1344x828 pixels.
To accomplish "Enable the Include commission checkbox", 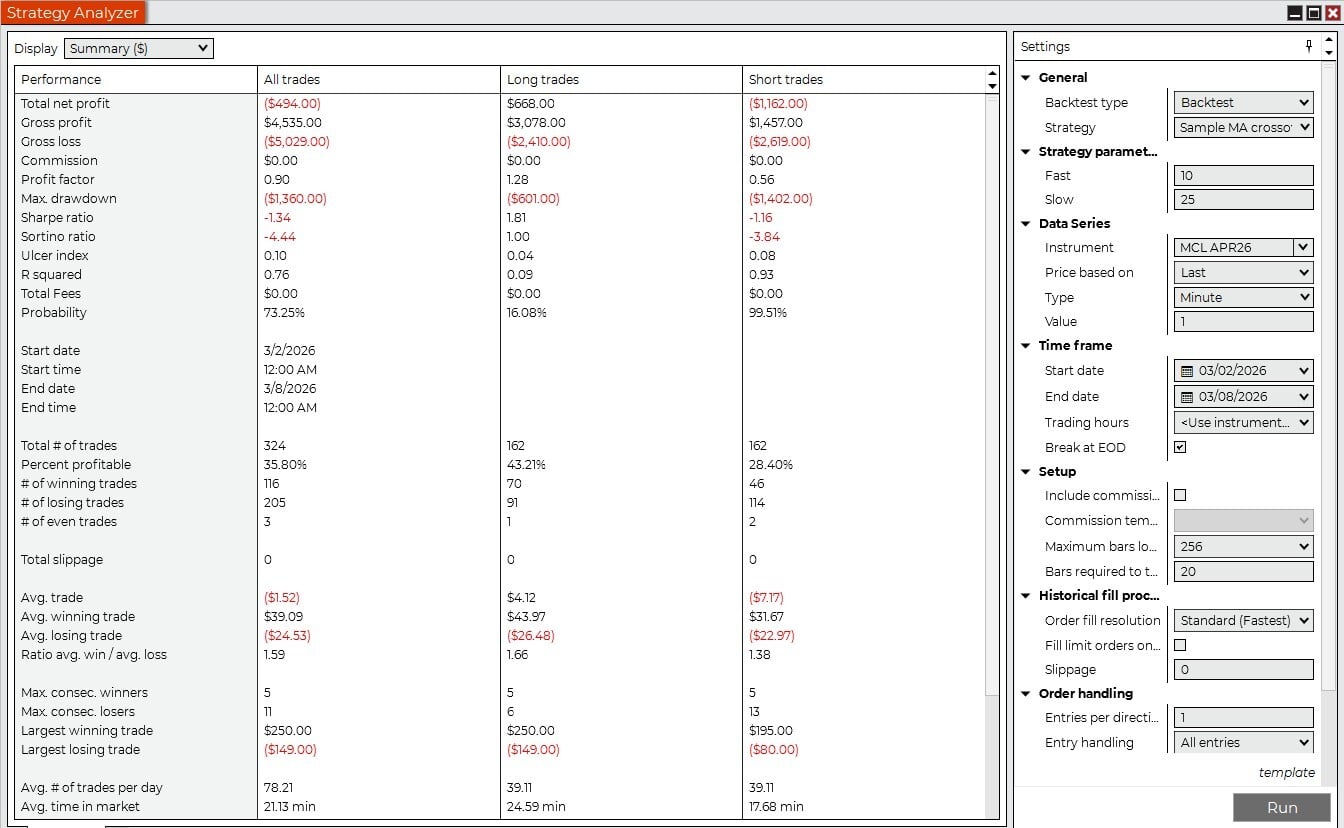I will click(1180, 495).
